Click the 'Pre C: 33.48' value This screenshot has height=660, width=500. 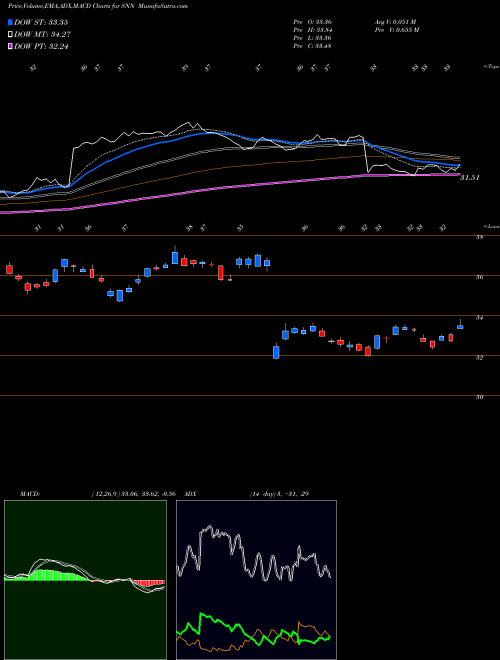pyautogui.click(x=314, y=46)
